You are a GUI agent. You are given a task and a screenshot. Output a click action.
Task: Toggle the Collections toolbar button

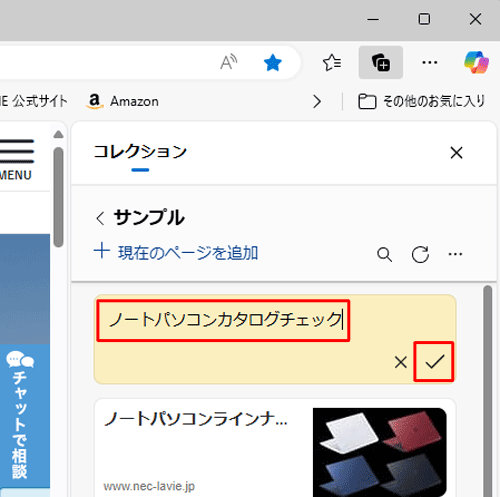pos(381,63)
